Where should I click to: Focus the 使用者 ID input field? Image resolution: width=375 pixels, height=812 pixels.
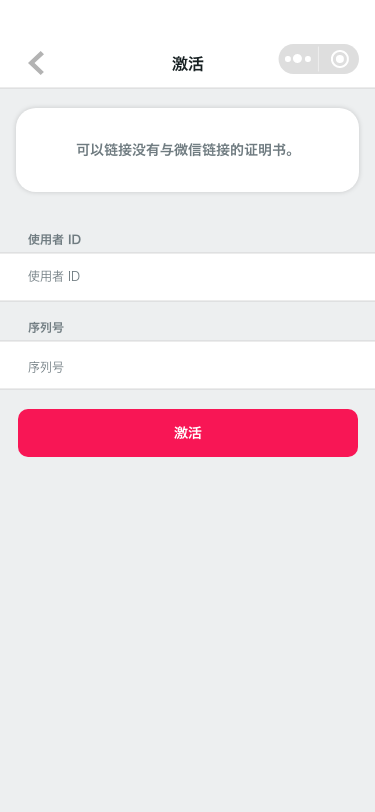point(188,277)
